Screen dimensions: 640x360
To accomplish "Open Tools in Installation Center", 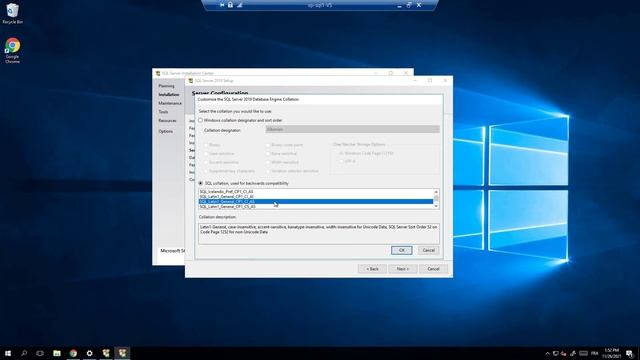I will 163,112.
